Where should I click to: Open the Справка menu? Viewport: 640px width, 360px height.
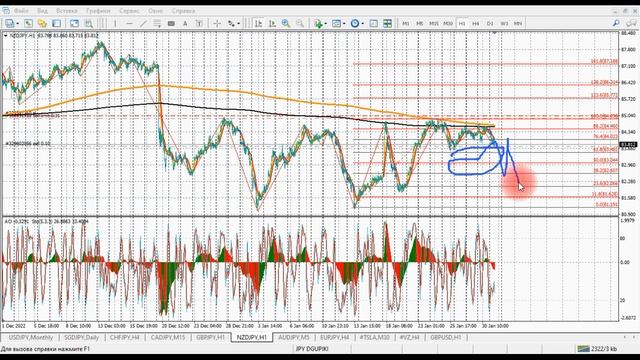coord(183,11)
